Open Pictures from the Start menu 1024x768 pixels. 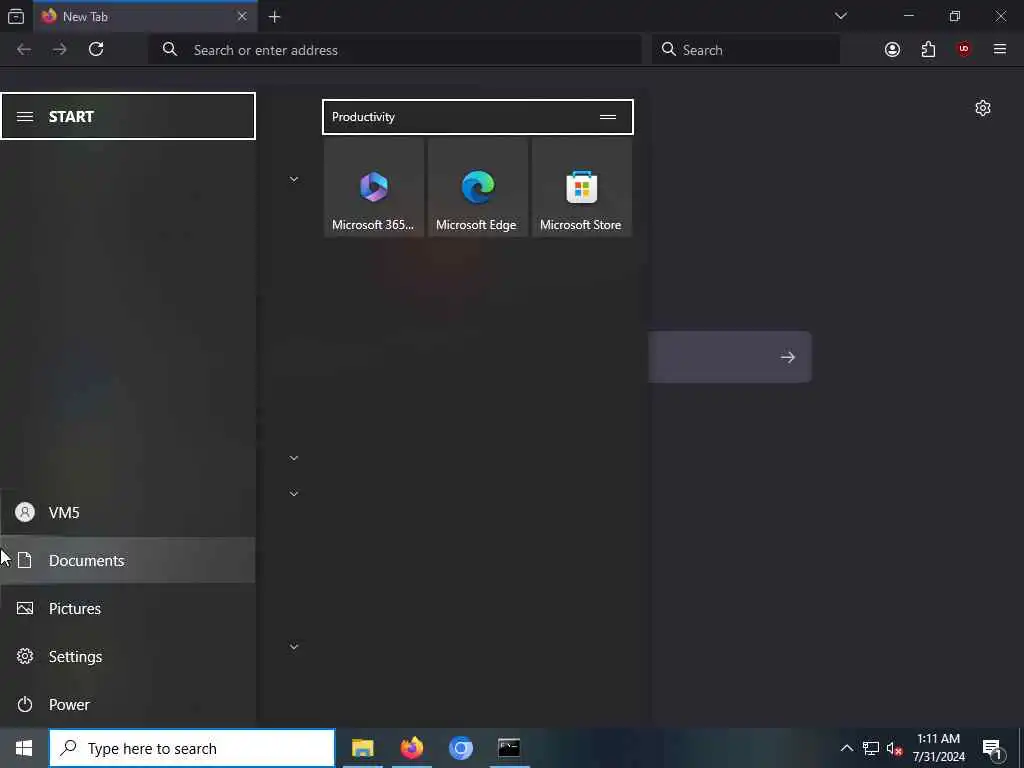[127, 609]
